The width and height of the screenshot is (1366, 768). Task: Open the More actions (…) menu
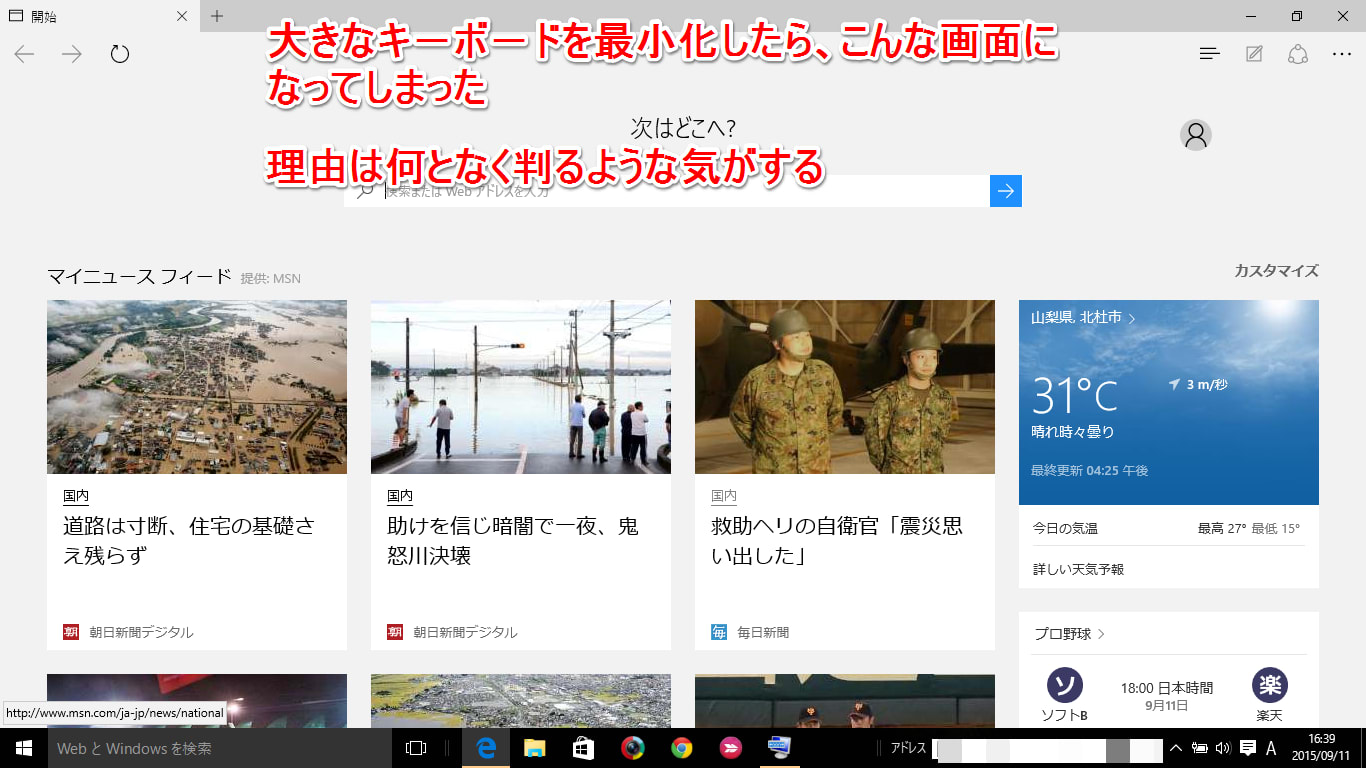[x=1341, y=54]
